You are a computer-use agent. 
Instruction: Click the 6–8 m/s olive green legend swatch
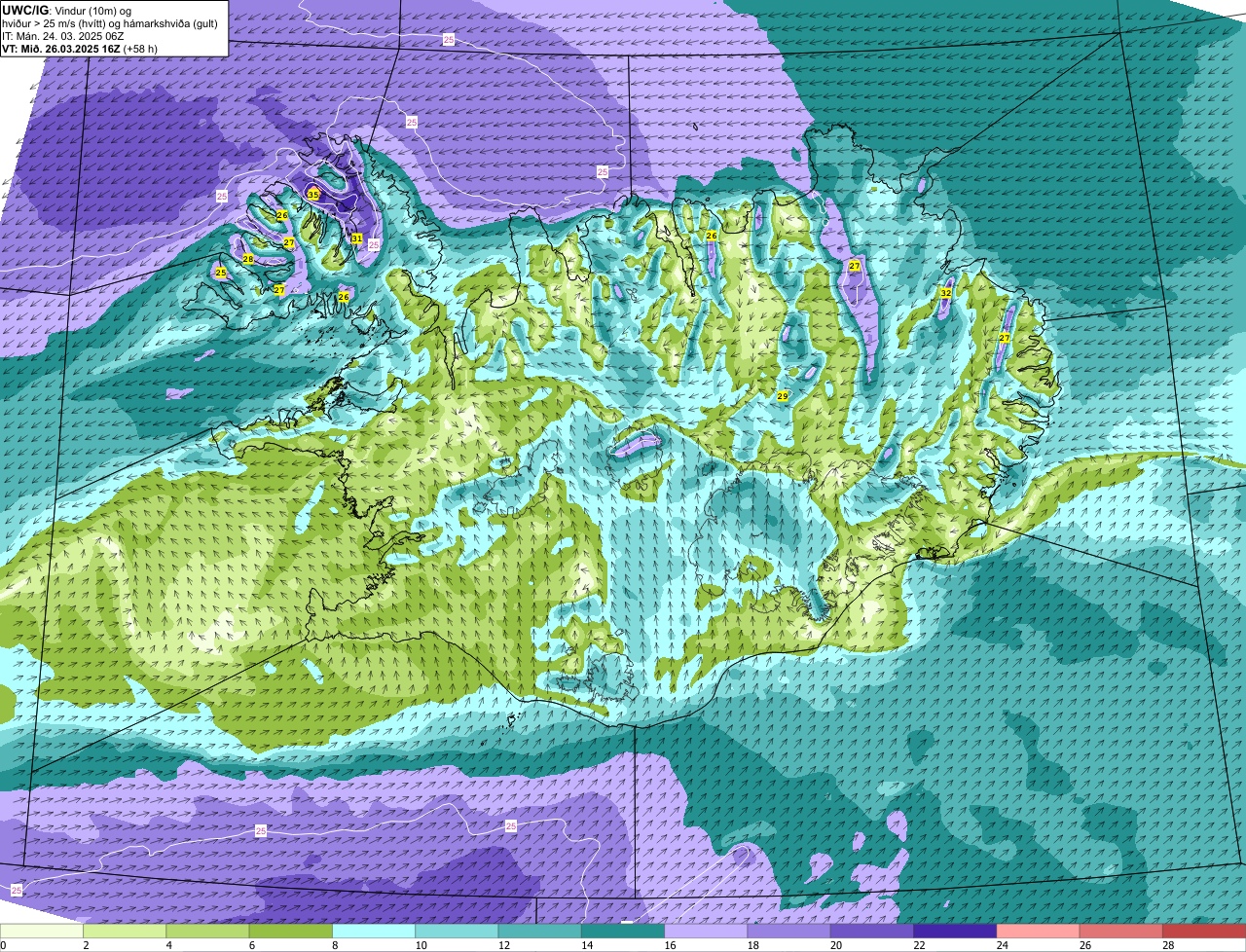291,931
